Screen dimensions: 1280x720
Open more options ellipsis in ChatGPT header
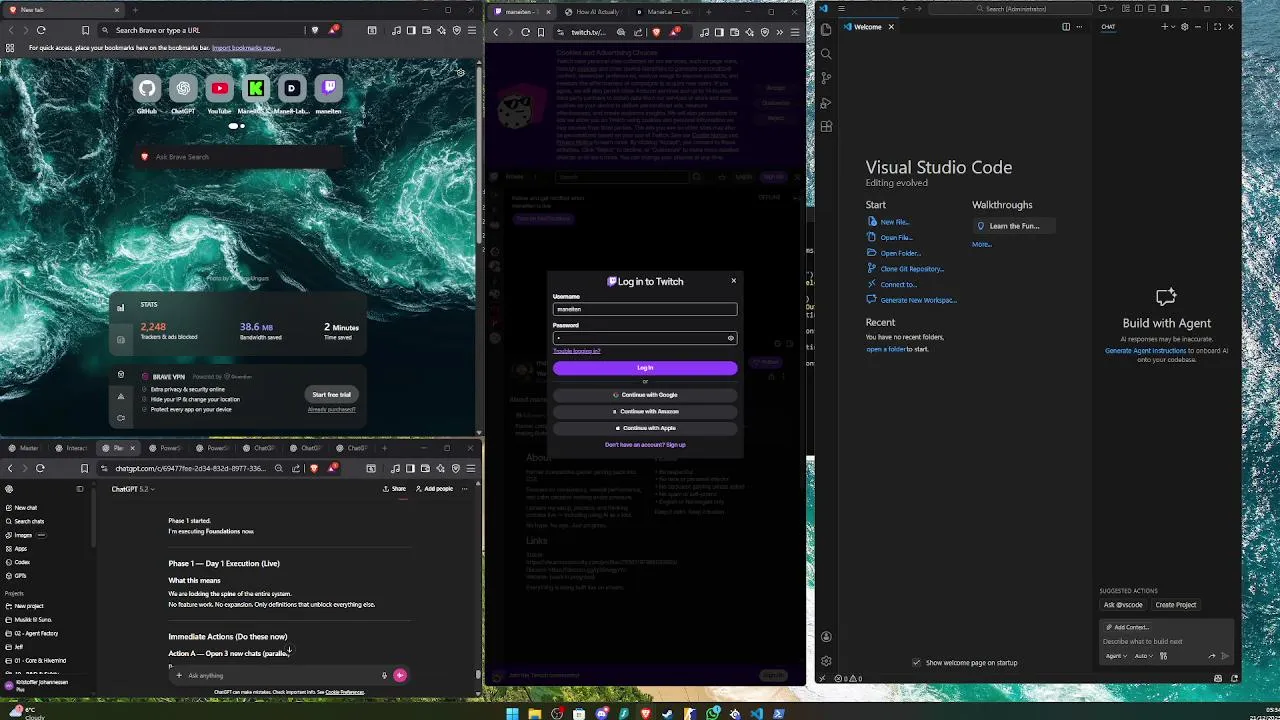pos(465,489)
